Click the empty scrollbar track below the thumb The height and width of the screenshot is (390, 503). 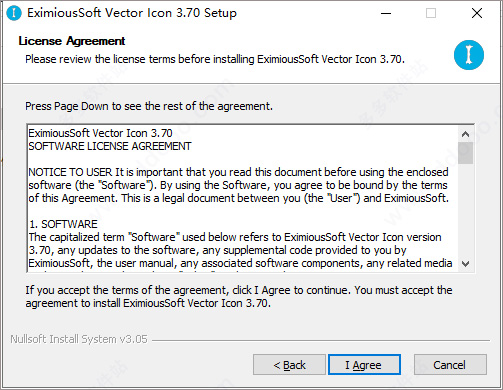[466, 210]
